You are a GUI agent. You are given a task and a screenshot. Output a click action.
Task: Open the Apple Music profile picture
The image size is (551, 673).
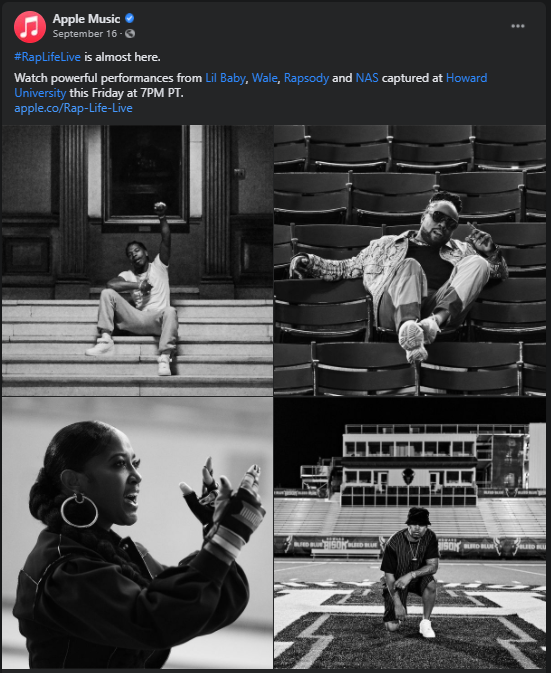click(30, 27)
